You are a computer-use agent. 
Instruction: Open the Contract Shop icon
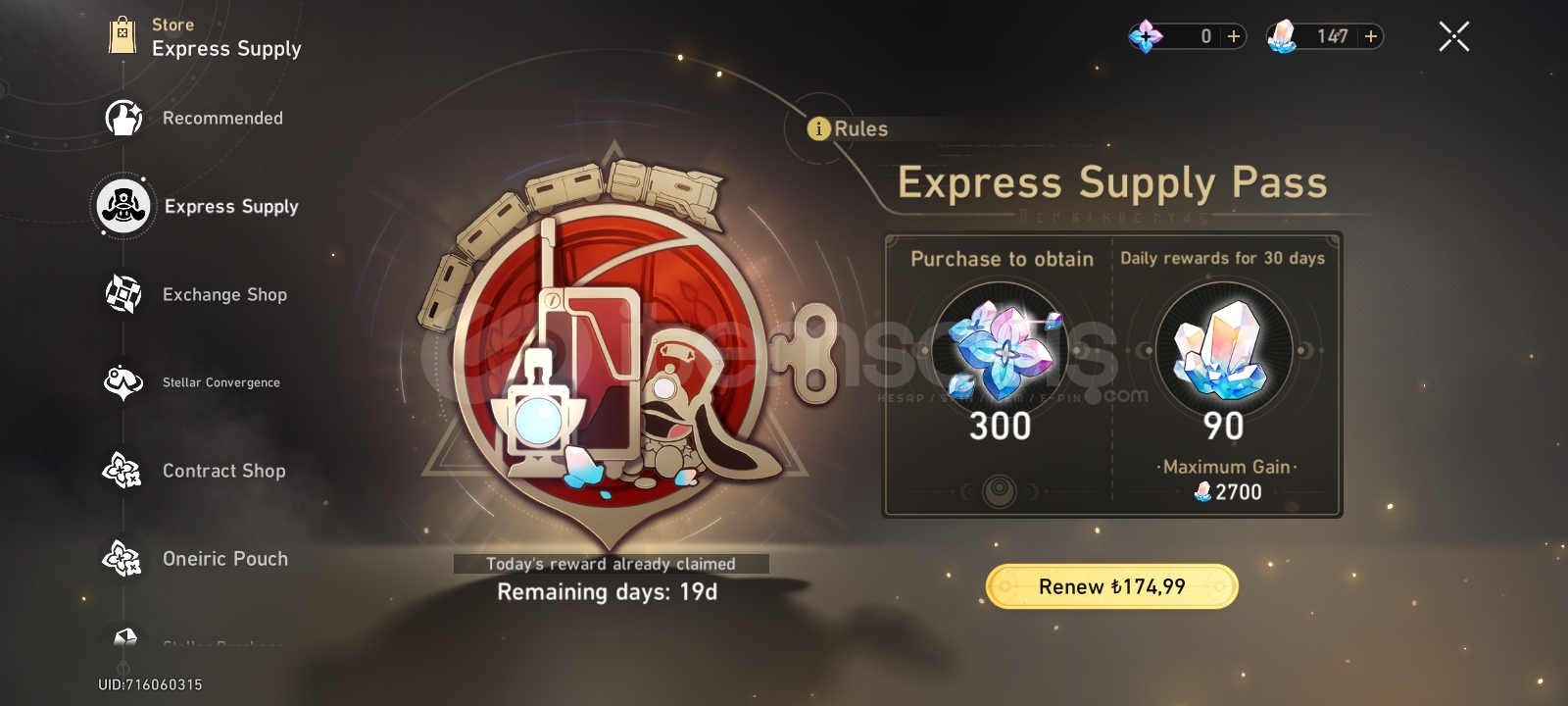pyautogui.click(x=123, y=471)
